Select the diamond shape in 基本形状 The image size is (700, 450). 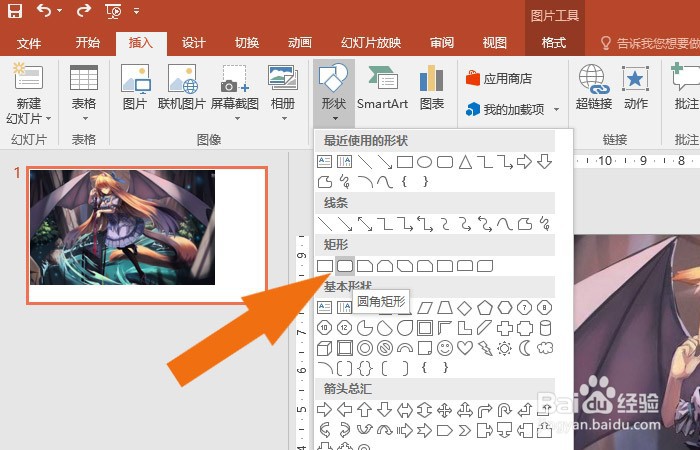(x=465, y=308)
